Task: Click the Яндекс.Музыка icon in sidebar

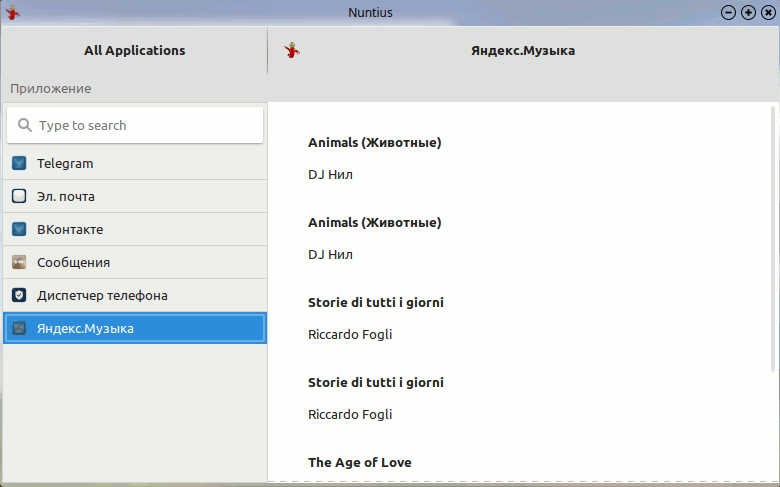Action: click(x=19, y=328)
